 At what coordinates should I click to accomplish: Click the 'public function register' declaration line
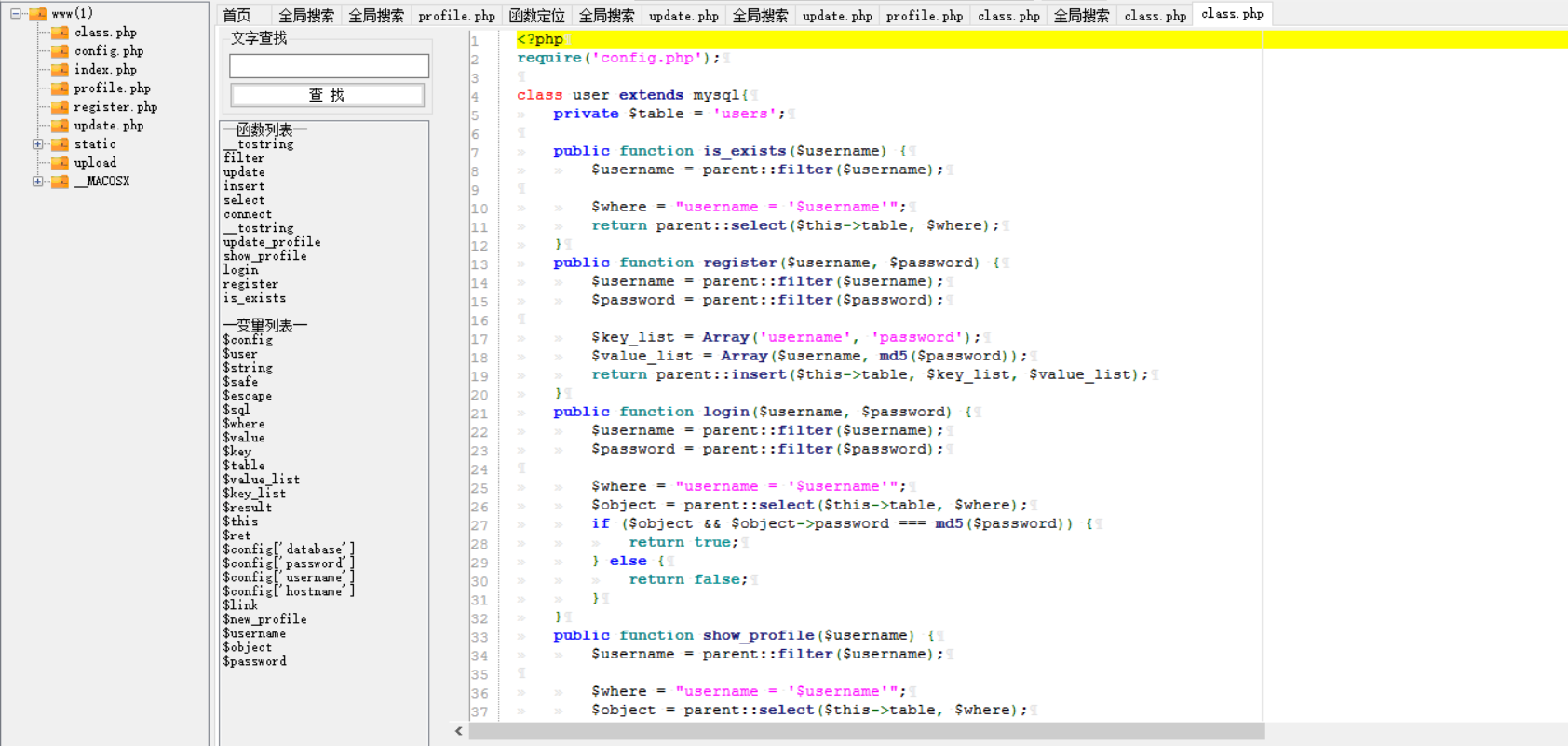pos(777,263)
